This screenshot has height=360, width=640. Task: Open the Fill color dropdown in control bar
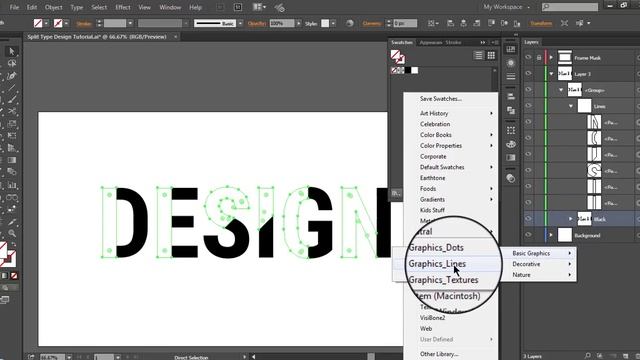(x=46, y=23)
